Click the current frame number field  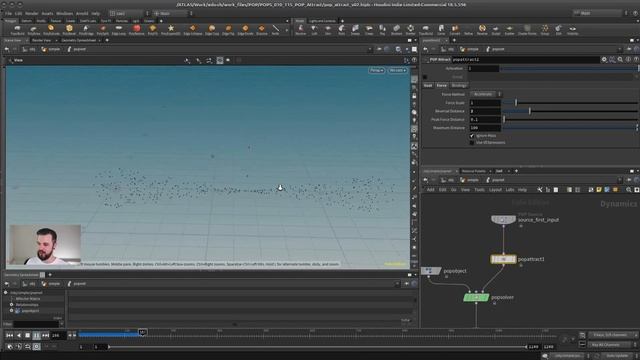(x=57, y=336)
